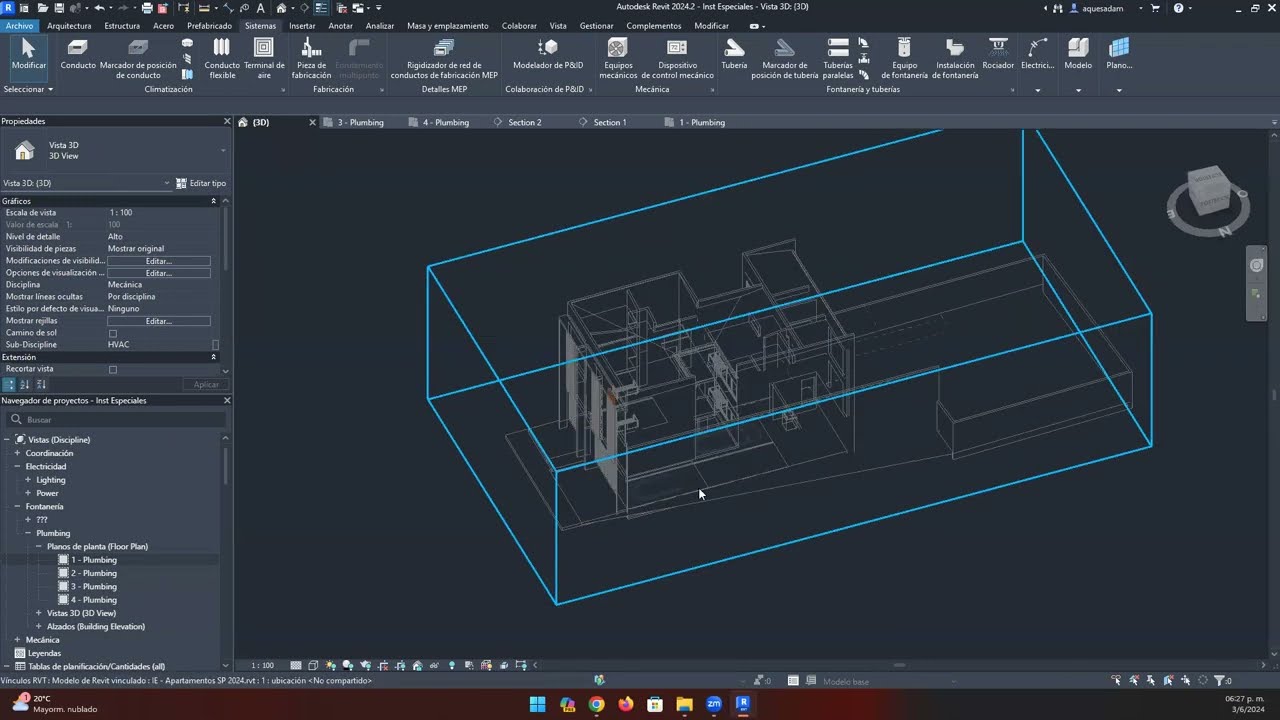1280x720 pixels.
Task: Switch to 3 - Plumbing view tab
Action: click(x=361, y=122)
